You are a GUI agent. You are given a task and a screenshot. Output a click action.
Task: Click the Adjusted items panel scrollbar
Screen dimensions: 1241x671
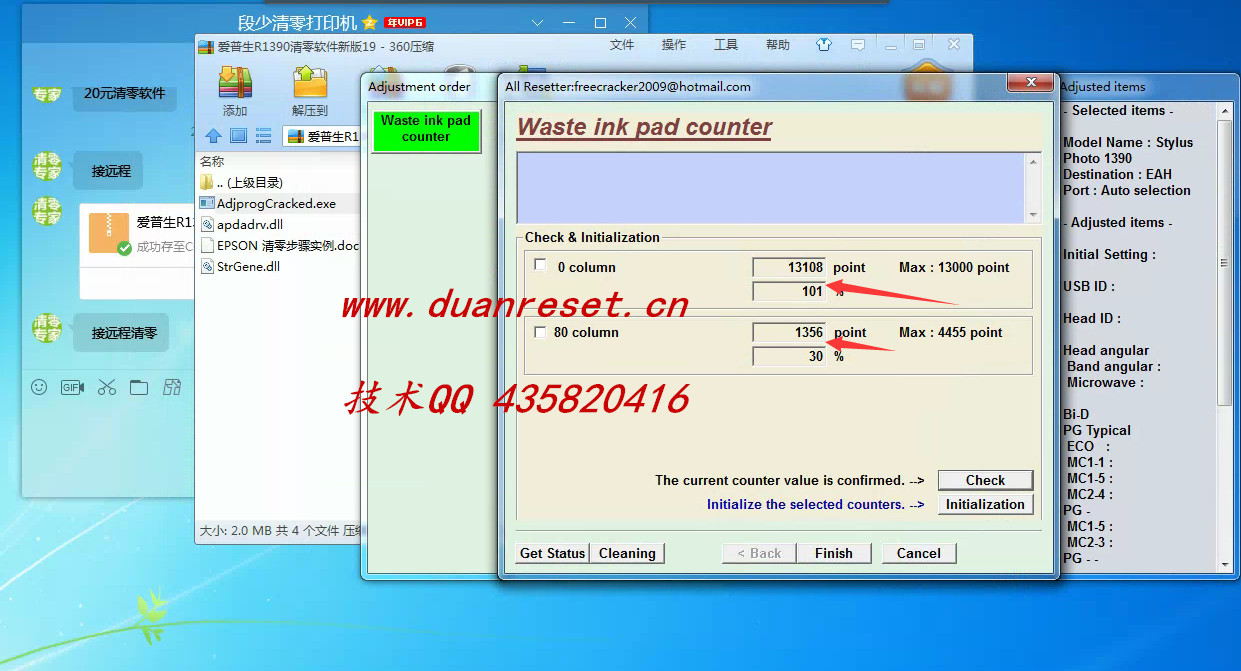point(1225,335)
